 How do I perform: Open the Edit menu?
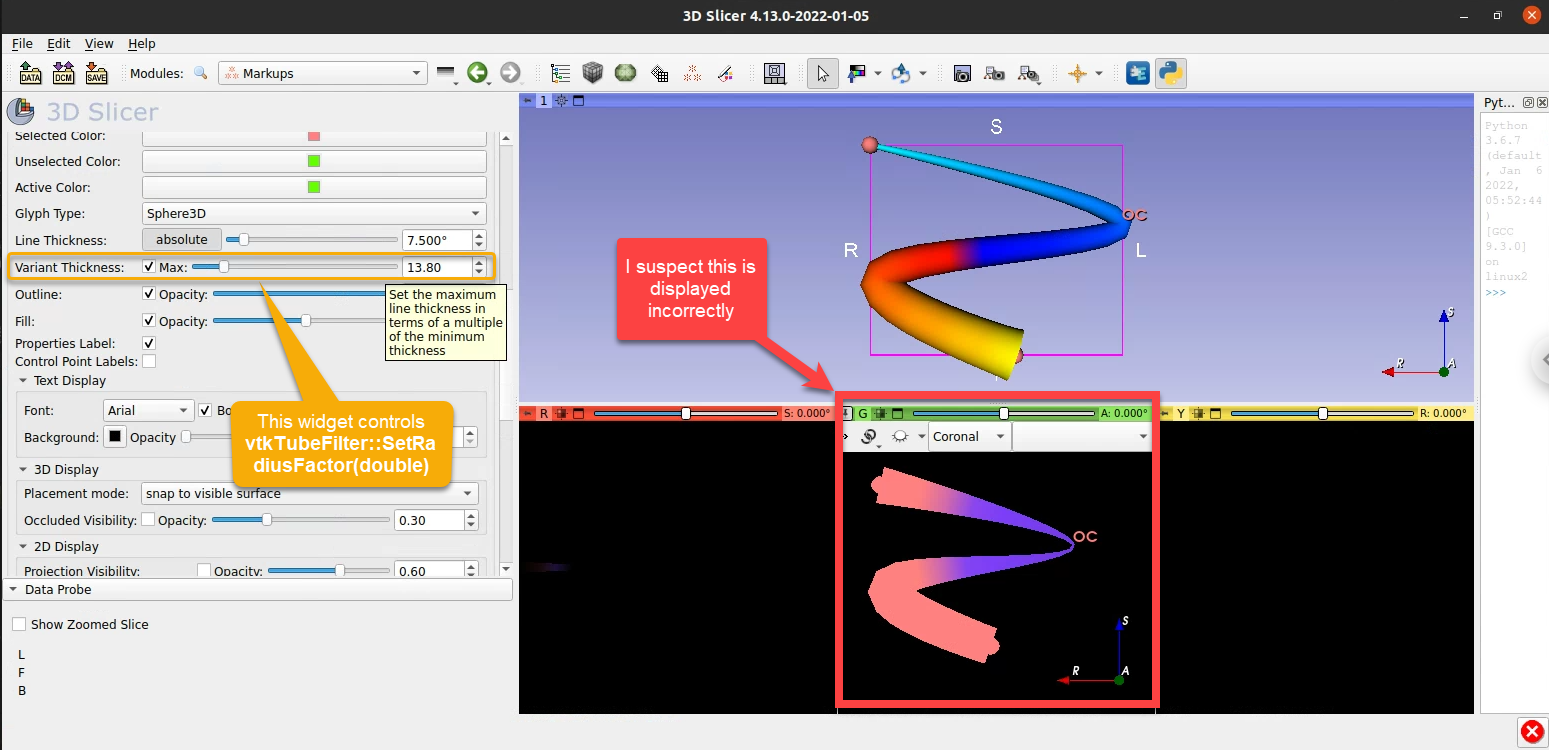59,44
